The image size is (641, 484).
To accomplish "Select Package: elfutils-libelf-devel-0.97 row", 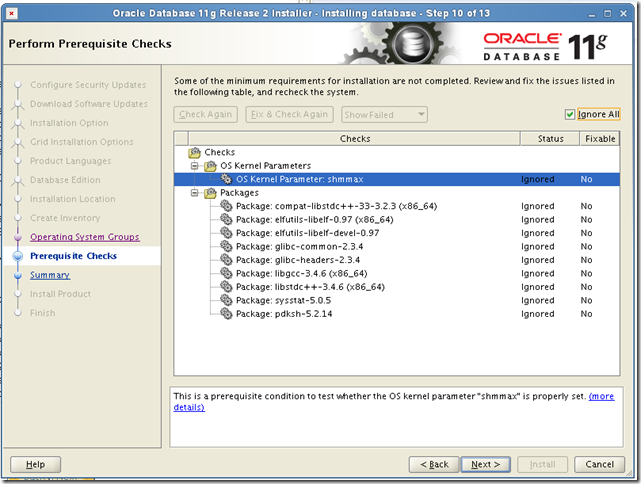I will pos(397,233).
